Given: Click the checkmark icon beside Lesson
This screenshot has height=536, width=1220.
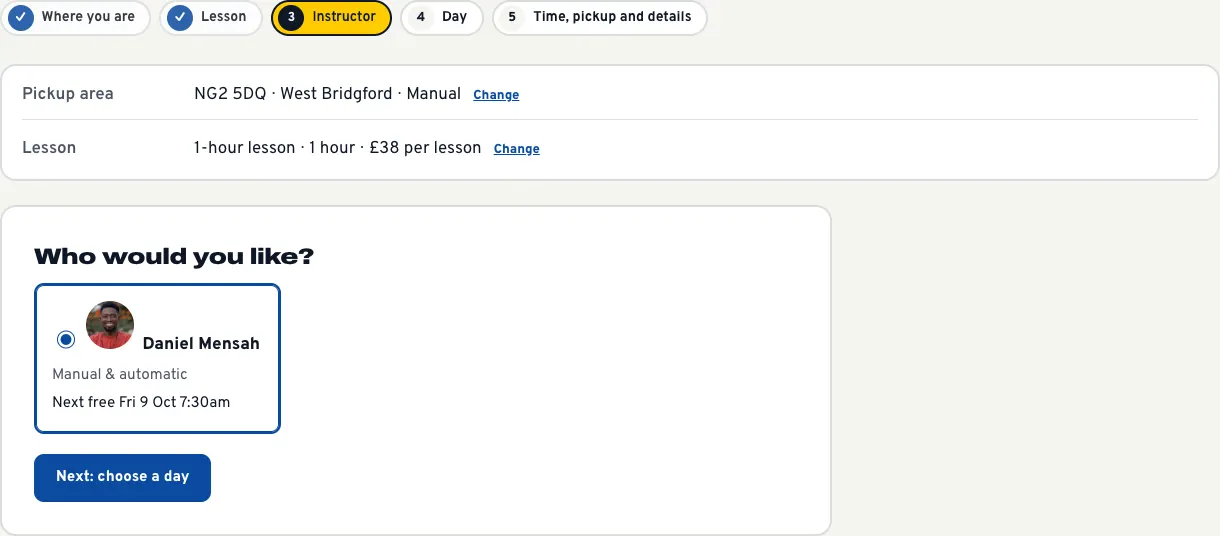Looking at the screenshot, I should coord(180,17).
